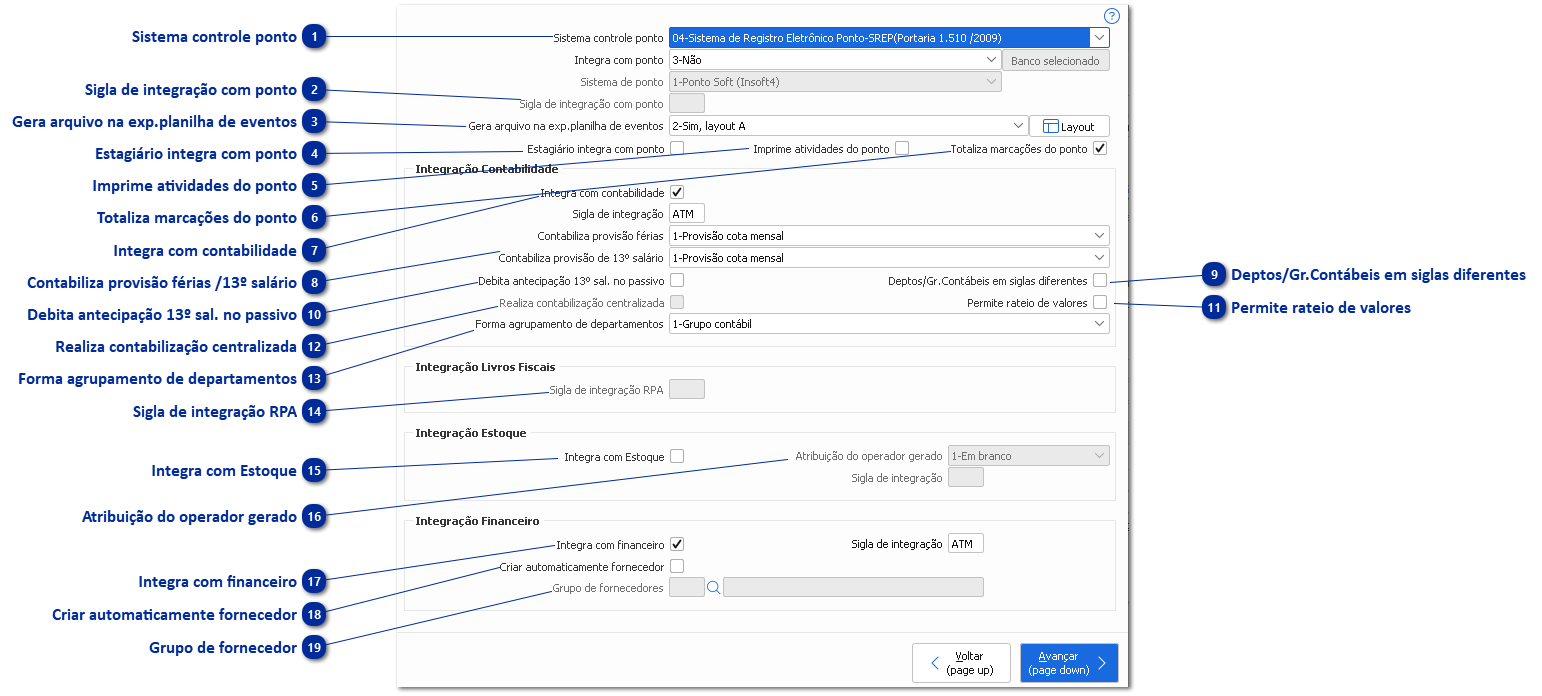This screenshot has width=1542, height=696.
Task: Check Criar automaticamente fornecedor box
Action: pyautogui.click(x=677, y=566)
